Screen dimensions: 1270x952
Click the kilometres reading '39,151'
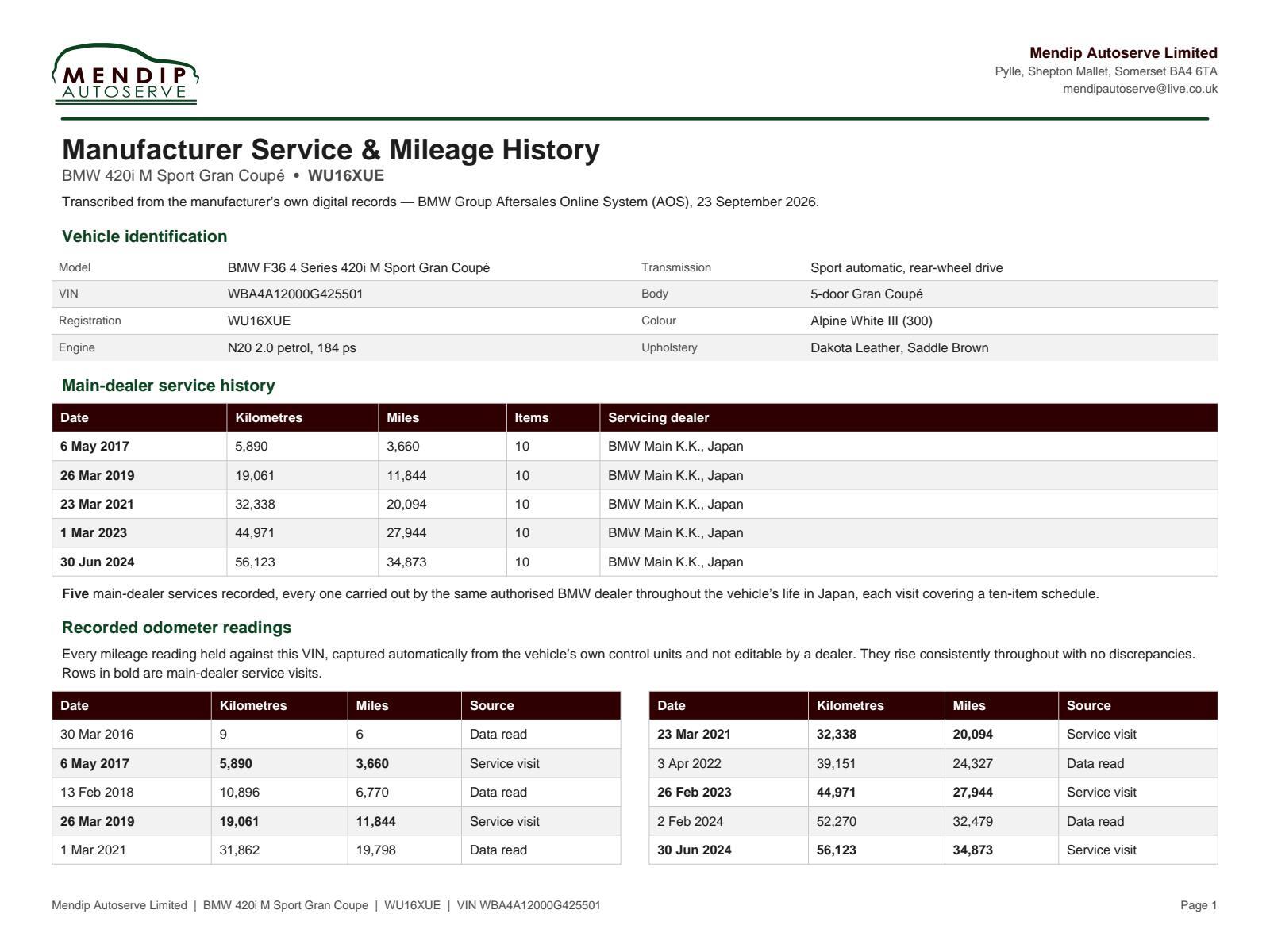click(x=837, y=764)
